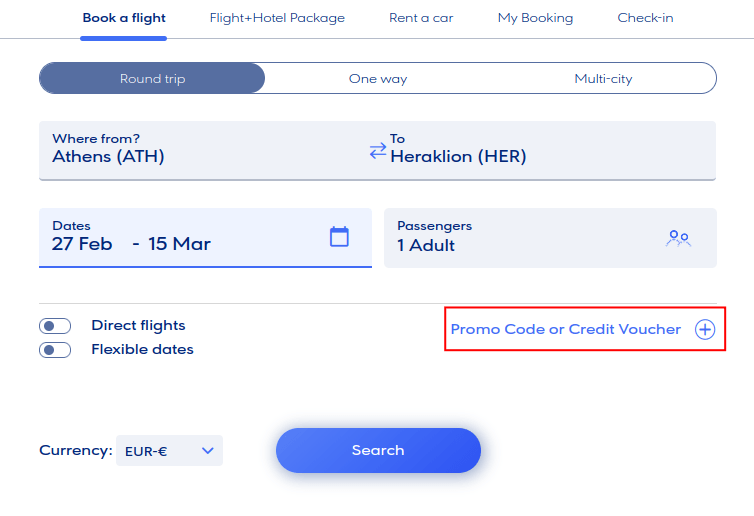Open the Check-in tab
The height and width of the screenshot is (516, 754).
pos(647,18)
